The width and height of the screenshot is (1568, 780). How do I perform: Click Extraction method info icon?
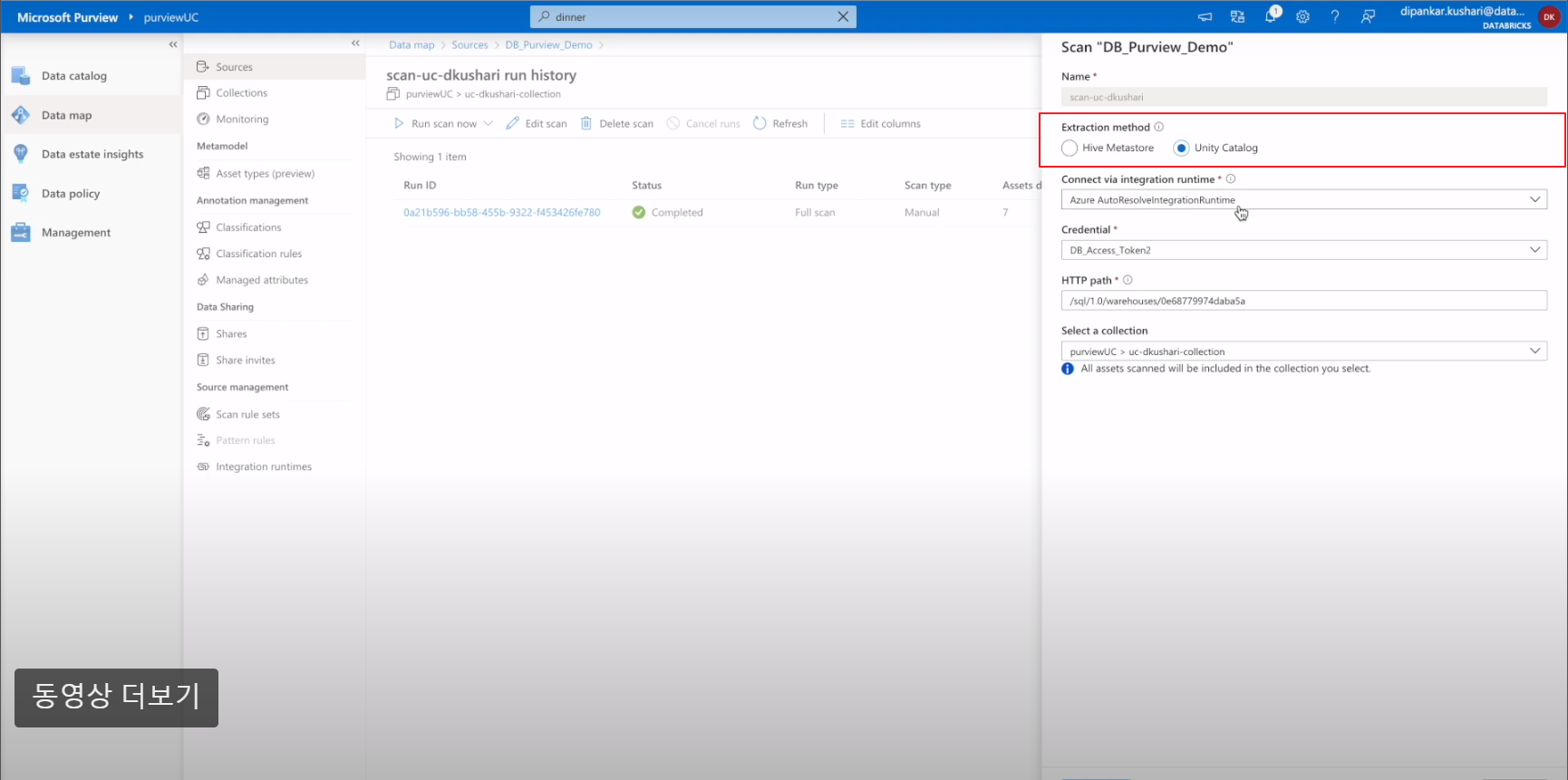(1159, 127)
